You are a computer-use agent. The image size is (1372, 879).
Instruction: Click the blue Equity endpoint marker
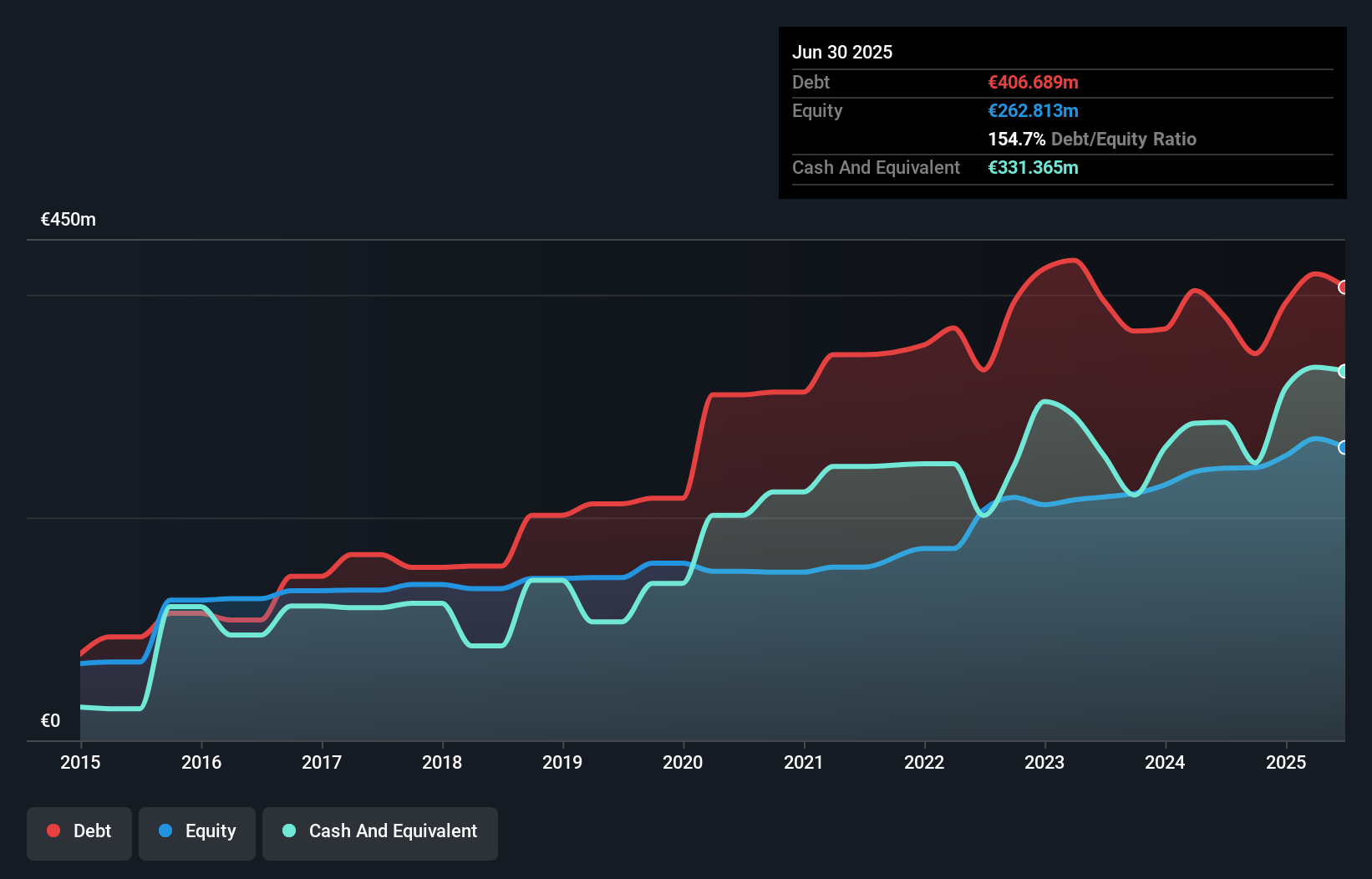(1344, 448)
